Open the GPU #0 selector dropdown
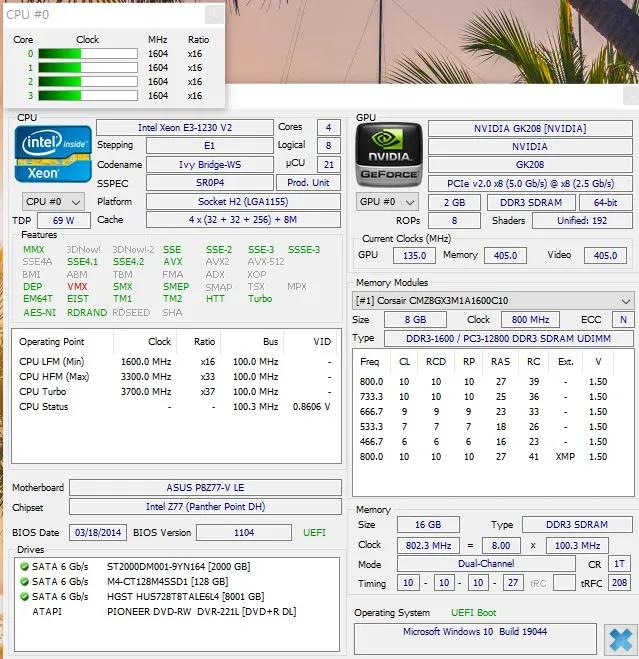 [x=387, y=202]
